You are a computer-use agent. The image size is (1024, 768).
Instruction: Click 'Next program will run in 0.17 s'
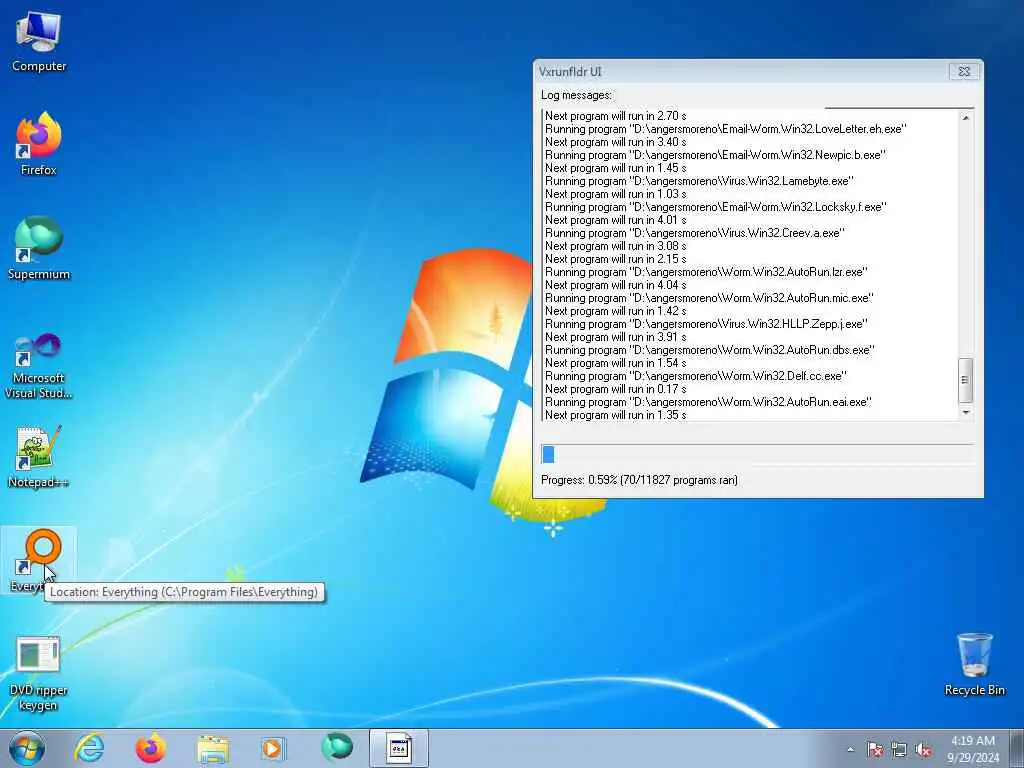616,389
